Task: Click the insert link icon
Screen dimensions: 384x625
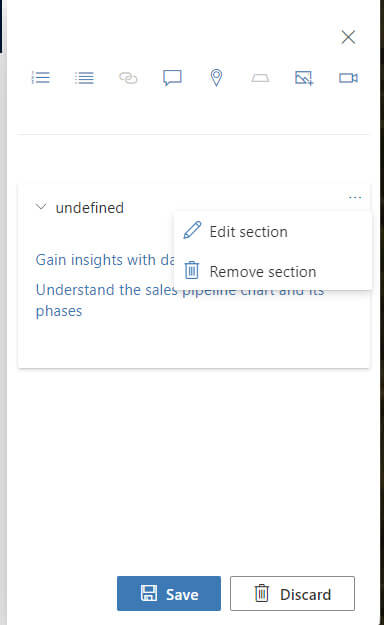Action: tap(128, 78)
